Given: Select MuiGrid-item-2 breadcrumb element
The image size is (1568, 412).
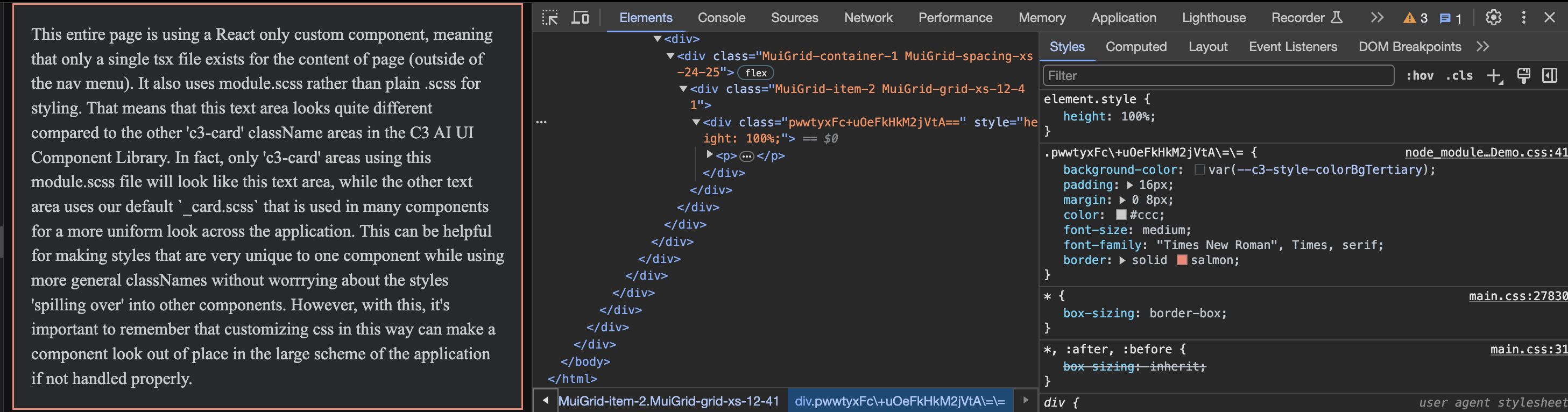Looking at the screenshot, I should [668, 401].
